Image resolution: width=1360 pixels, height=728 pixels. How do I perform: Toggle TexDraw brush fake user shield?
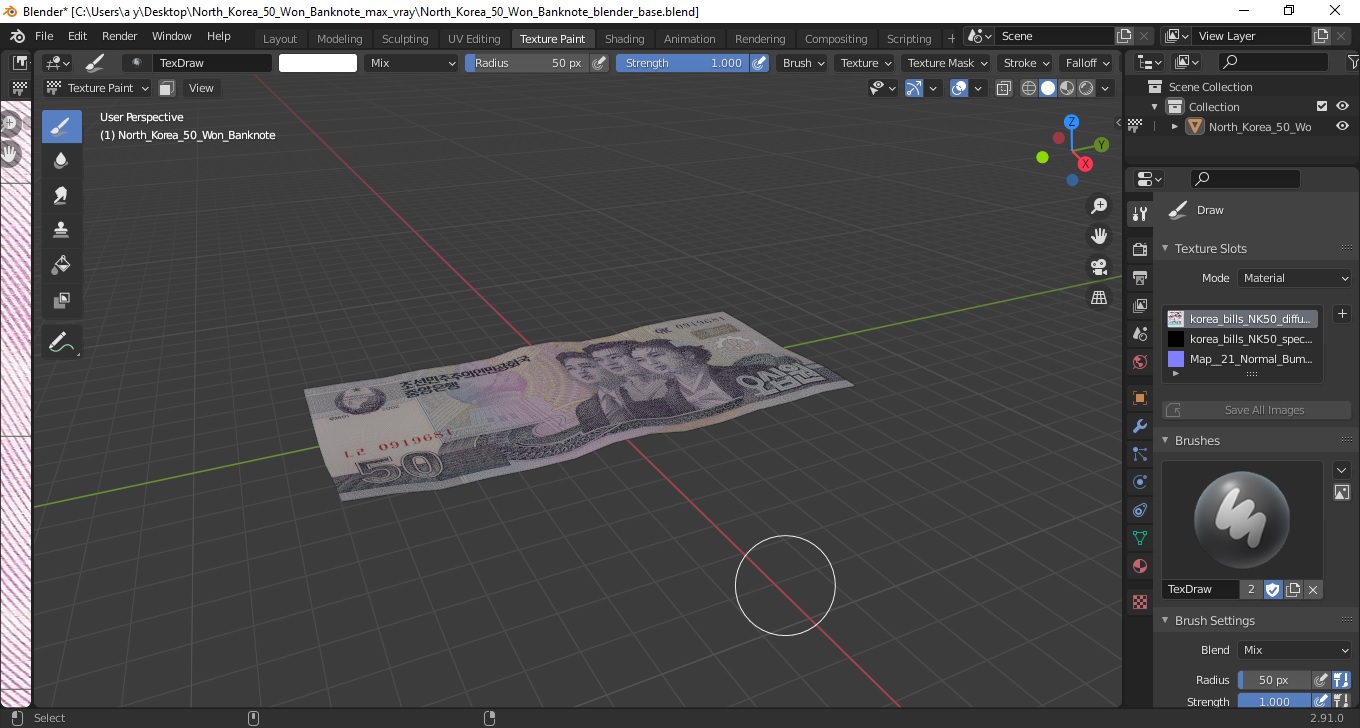coord(1273,590)
